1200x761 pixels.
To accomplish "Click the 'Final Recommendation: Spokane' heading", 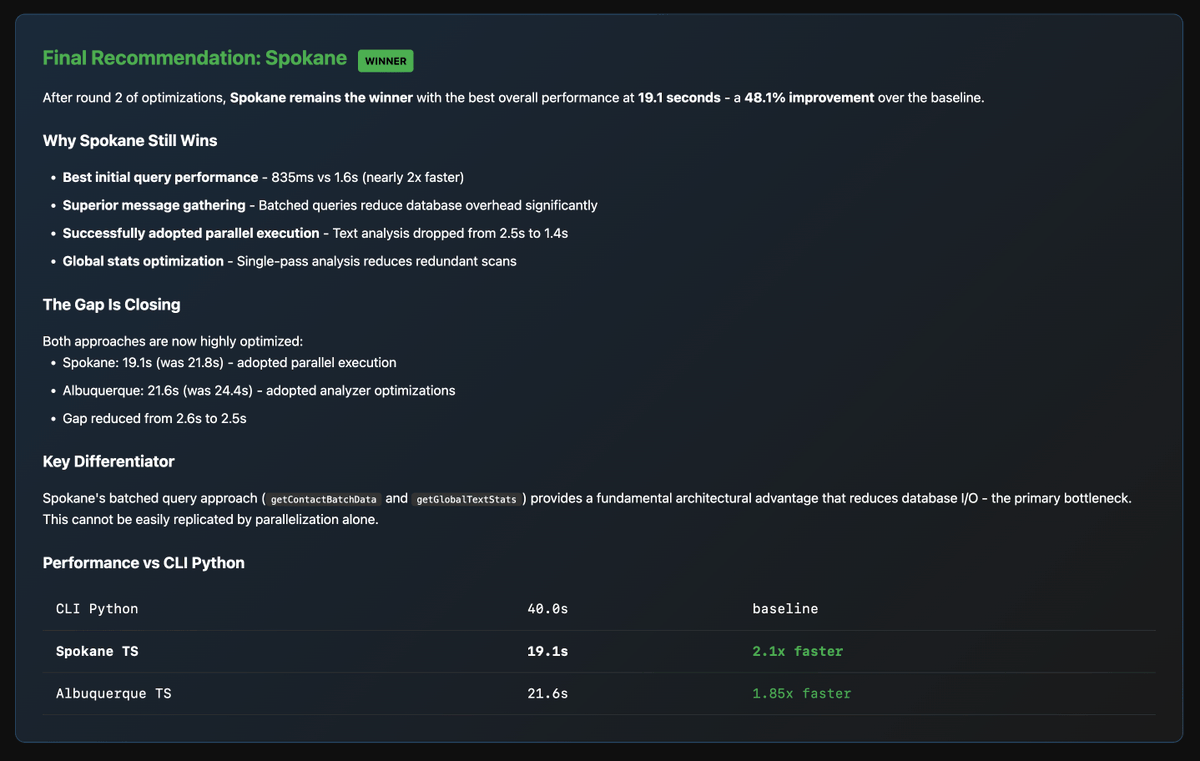I will point(194,58).
